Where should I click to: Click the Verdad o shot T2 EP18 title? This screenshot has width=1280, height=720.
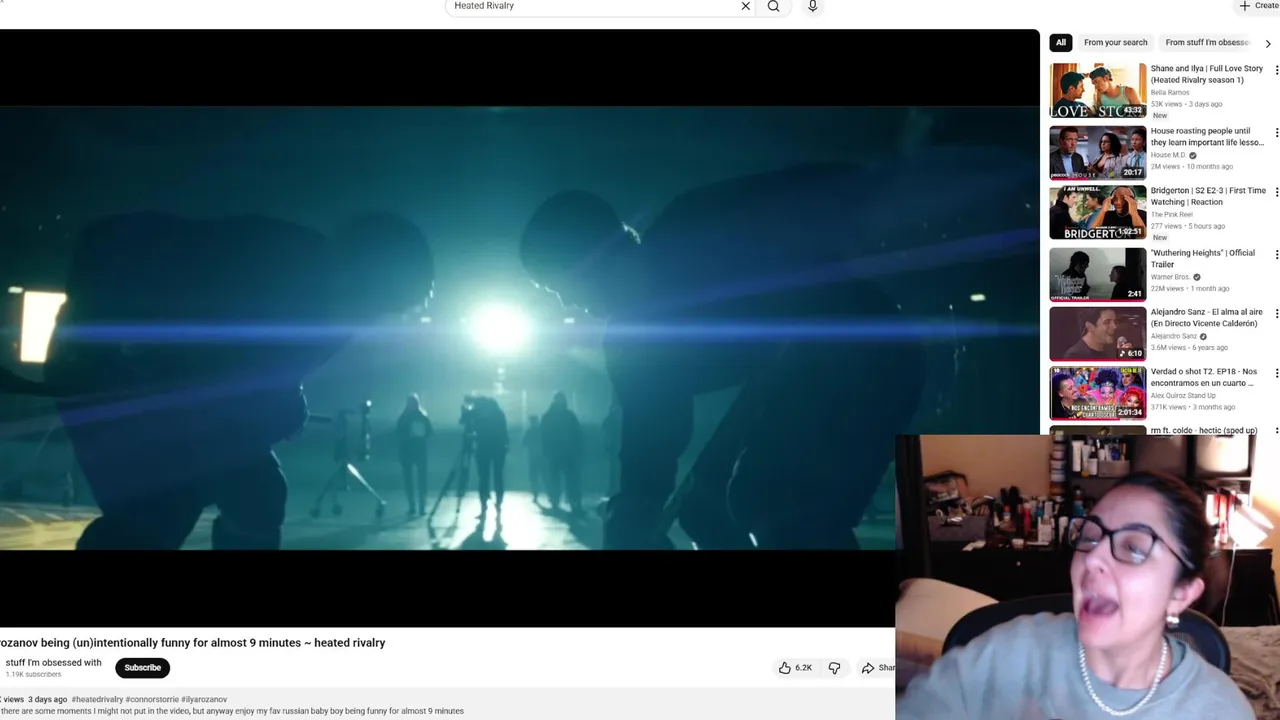point(1204,377)
